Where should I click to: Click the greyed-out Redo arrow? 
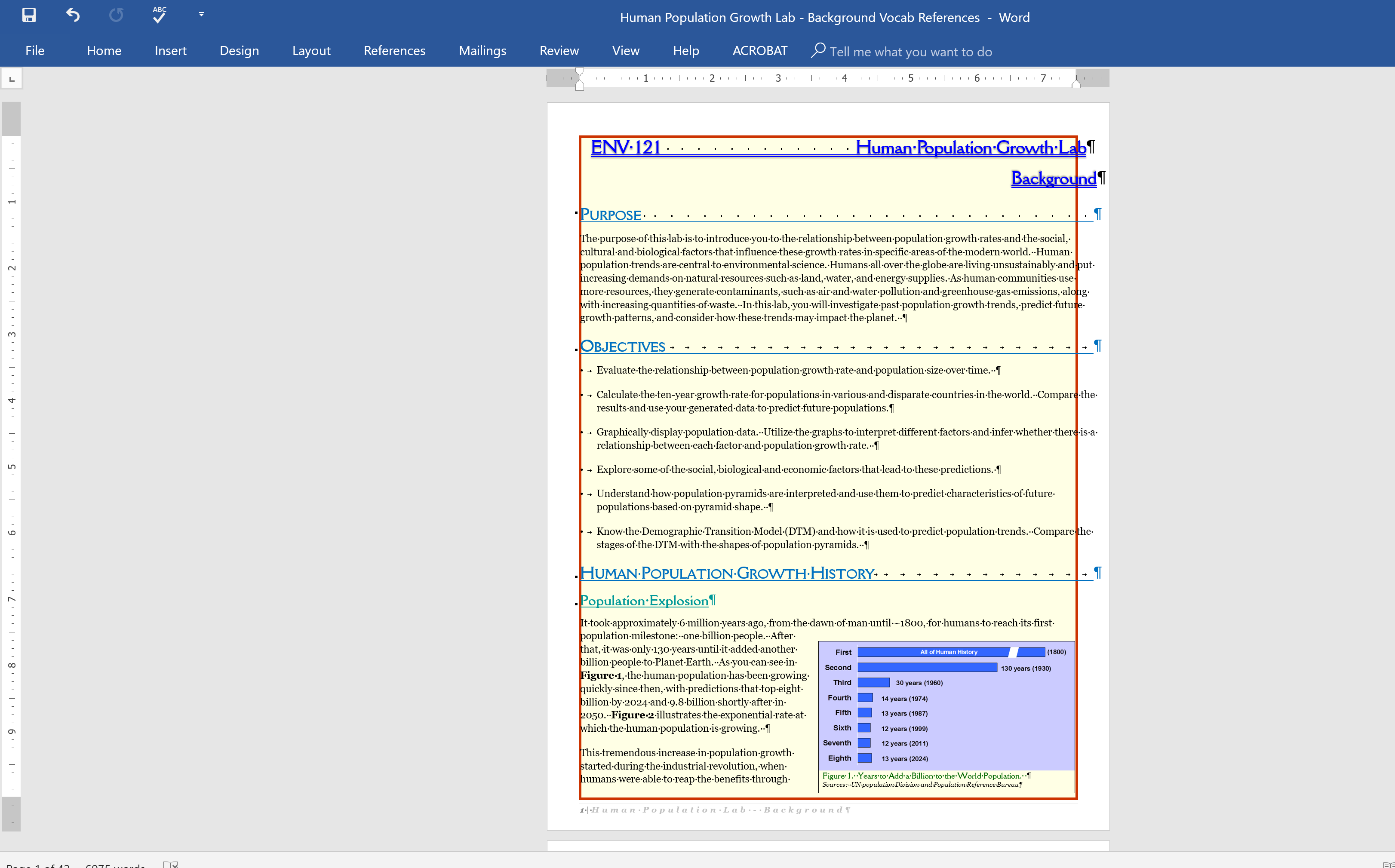116,15
